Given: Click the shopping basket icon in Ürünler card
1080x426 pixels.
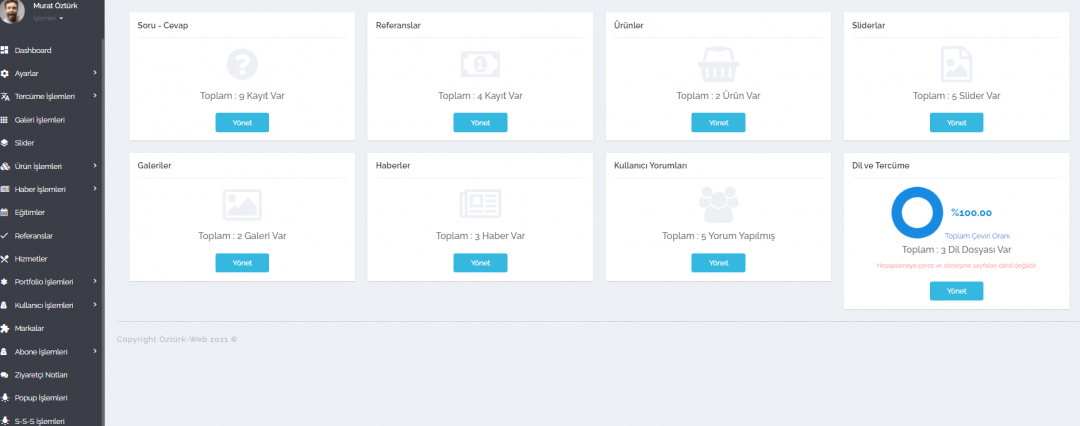Looking at the screenshot, I should pos(718,64).
